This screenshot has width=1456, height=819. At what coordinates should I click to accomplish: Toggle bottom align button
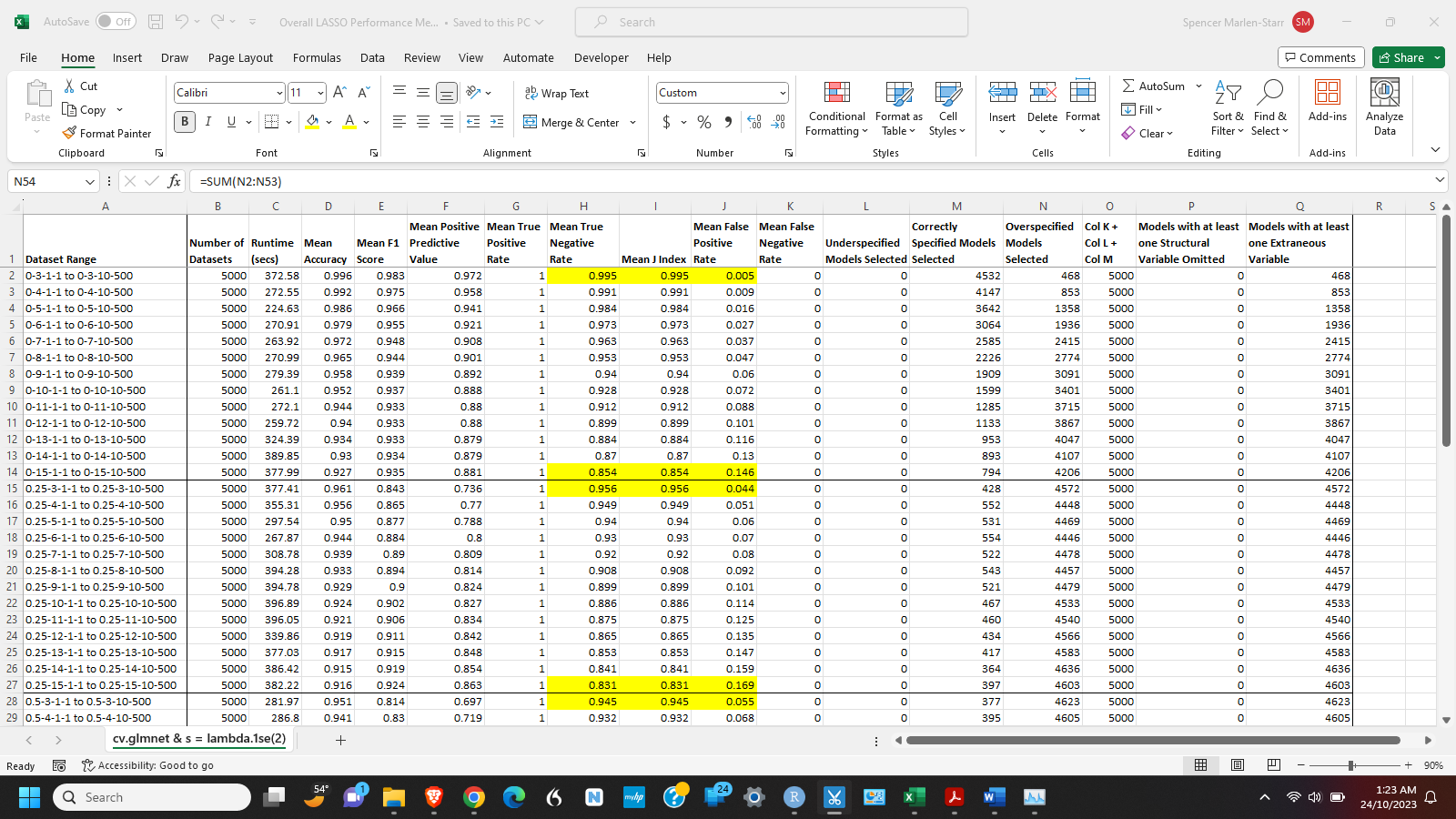[447, 93]
